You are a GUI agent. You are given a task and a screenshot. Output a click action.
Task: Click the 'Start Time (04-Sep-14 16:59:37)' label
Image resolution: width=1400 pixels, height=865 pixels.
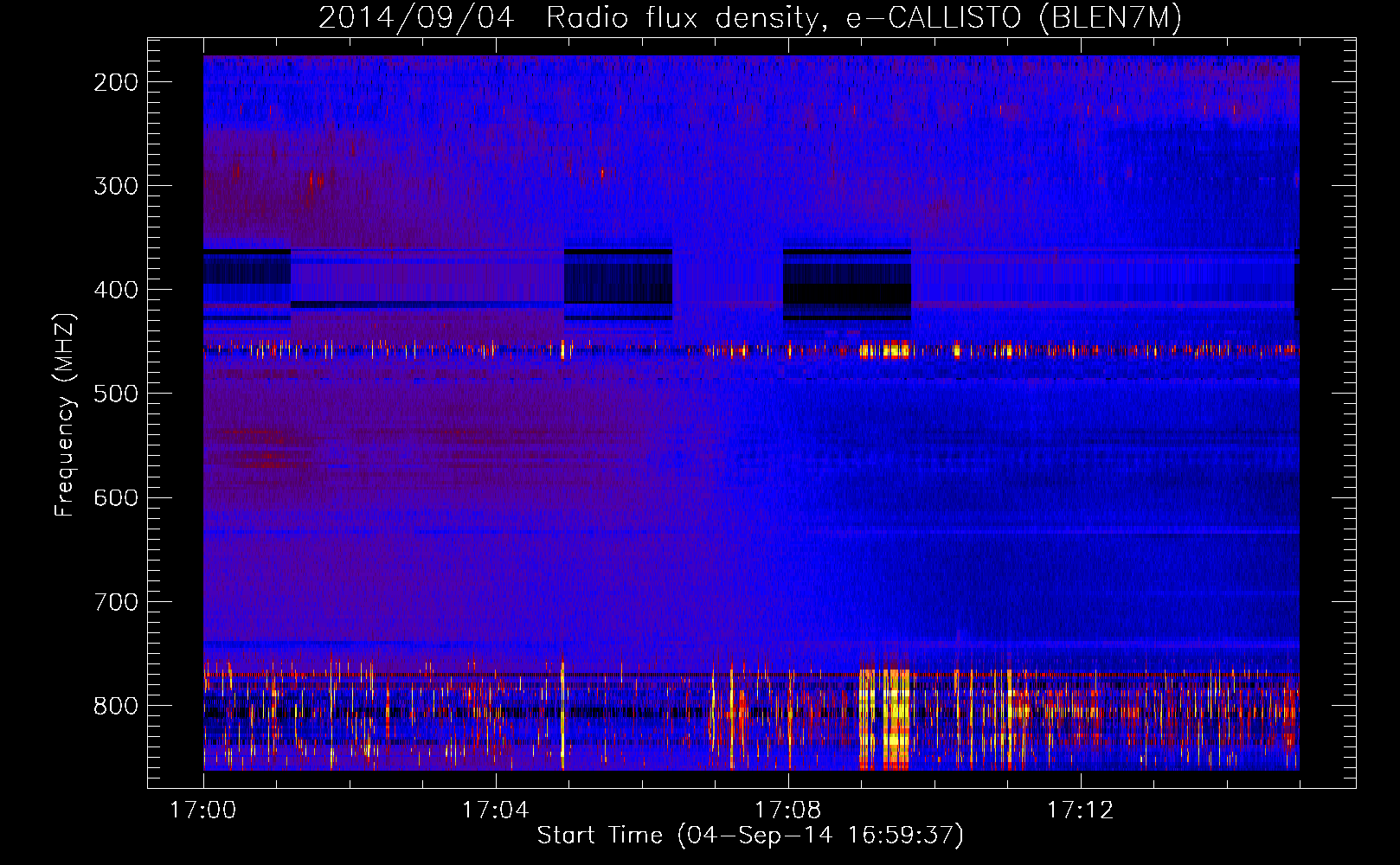[750, 836]
